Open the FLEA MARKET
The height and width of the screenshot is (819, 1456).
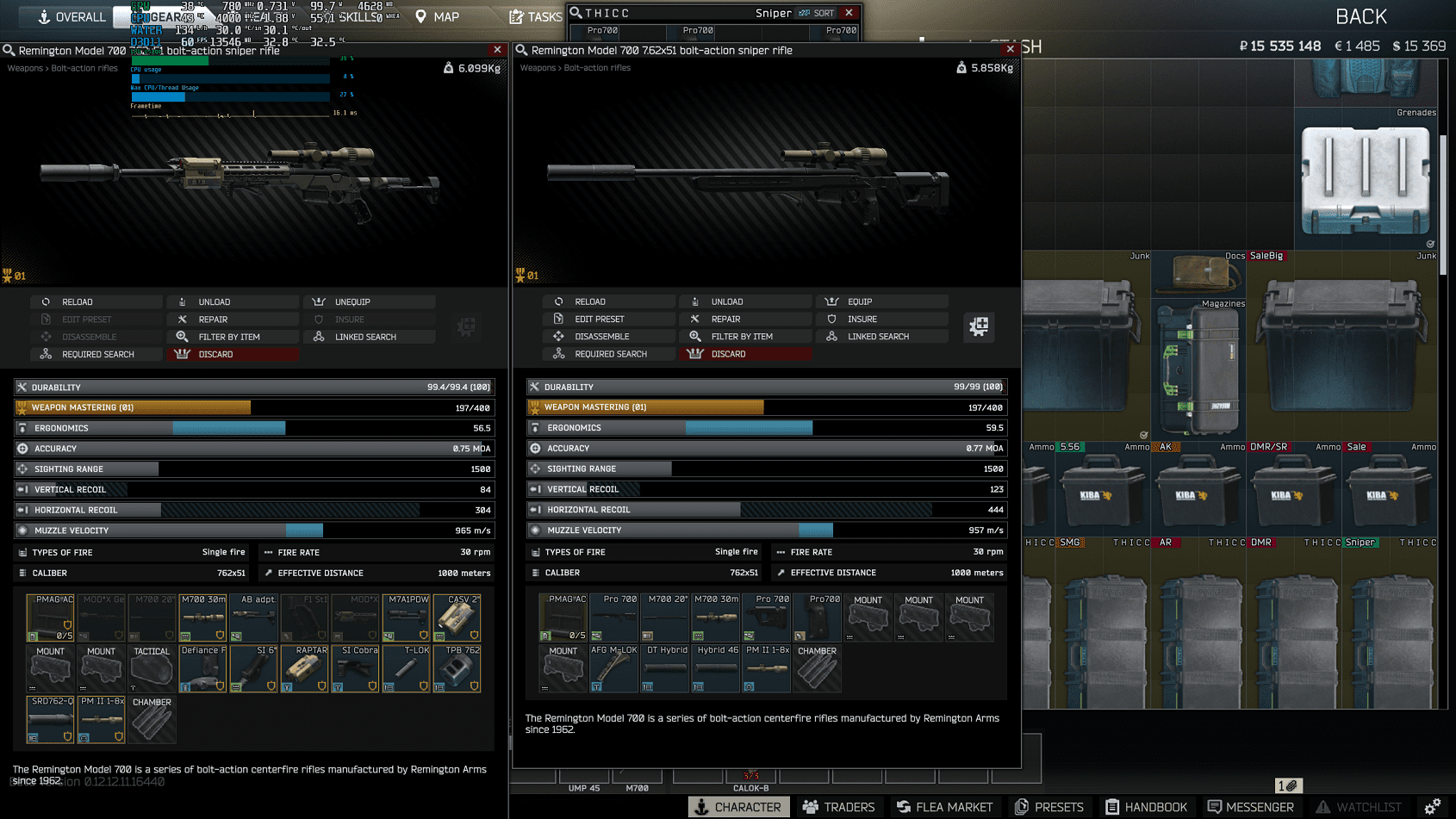pos(944,807)
